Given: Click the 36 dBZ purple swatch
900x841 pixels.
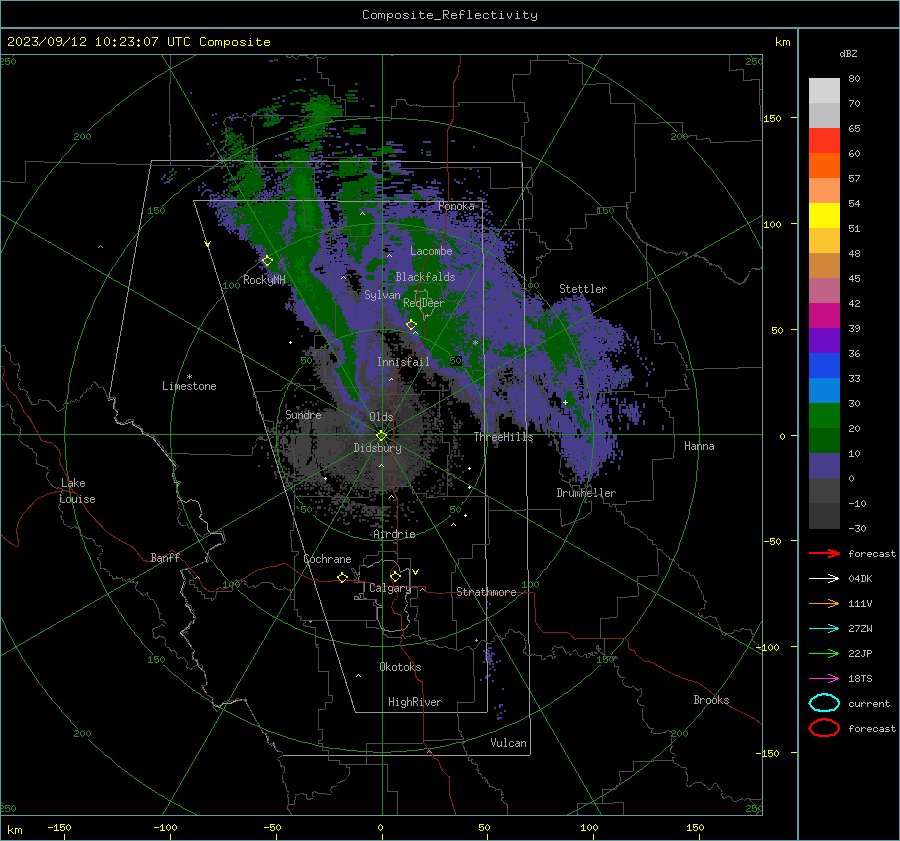Looking at the screenshot, I should click(824, 340).
